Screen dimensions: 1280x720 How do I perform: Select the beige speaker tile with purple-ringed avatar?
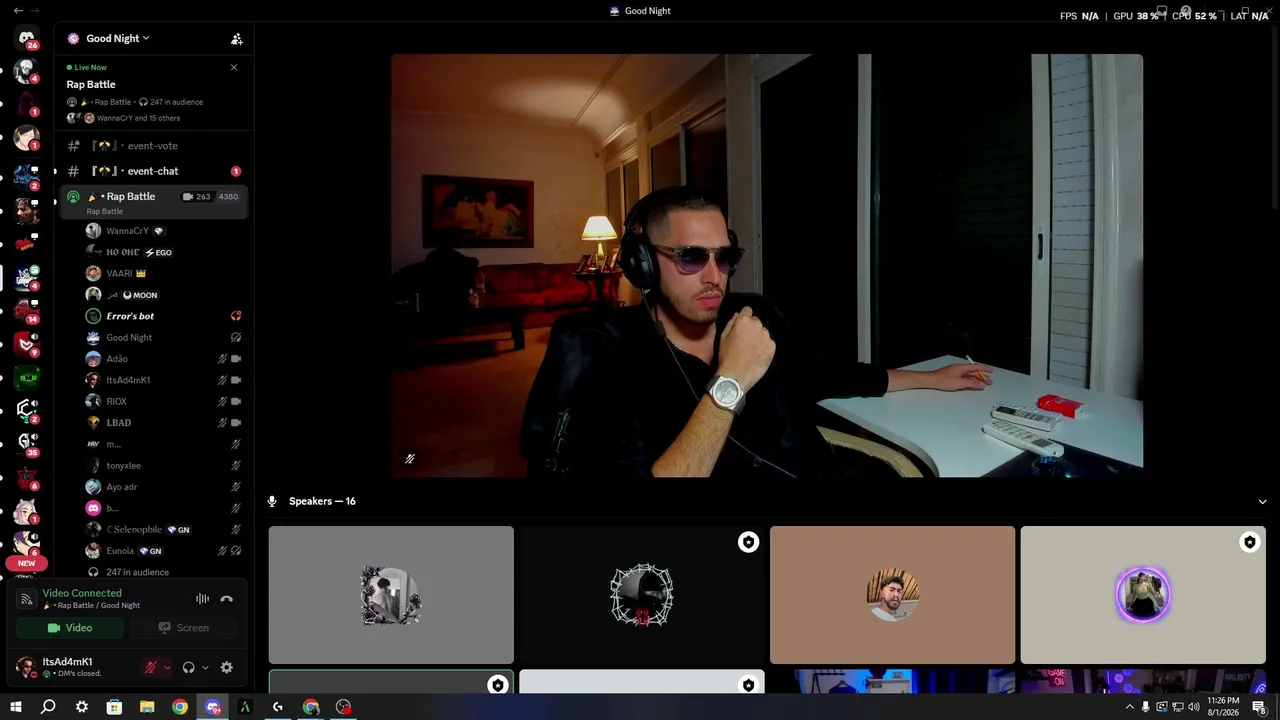1143,595
